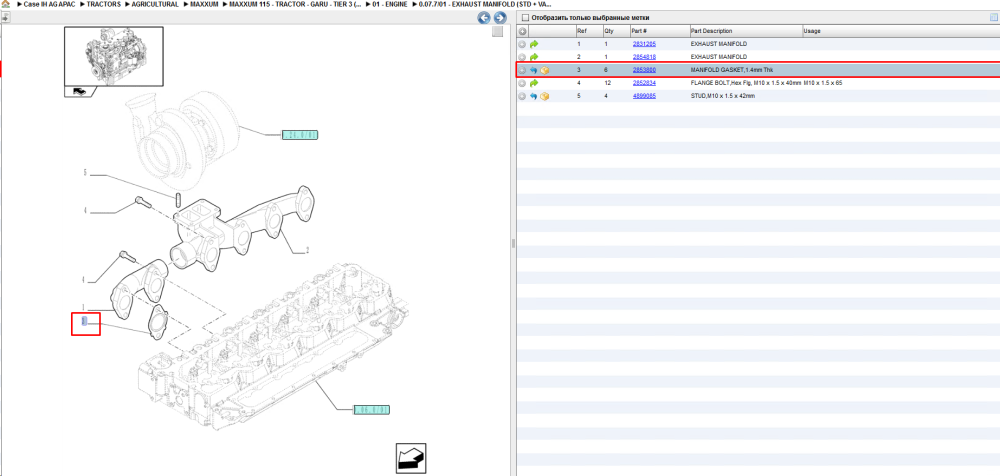Click circle icon on FLANGE BOLT row
1000x476 pixels.
pyautogui.click(x=522, y=83)
